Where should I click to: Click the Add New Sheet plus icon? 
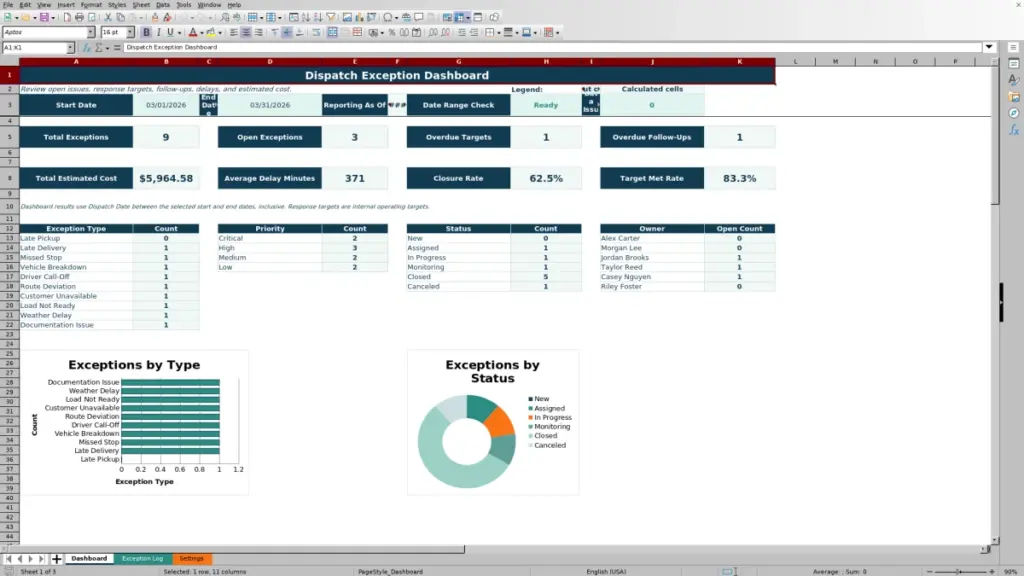pos(57,559)
